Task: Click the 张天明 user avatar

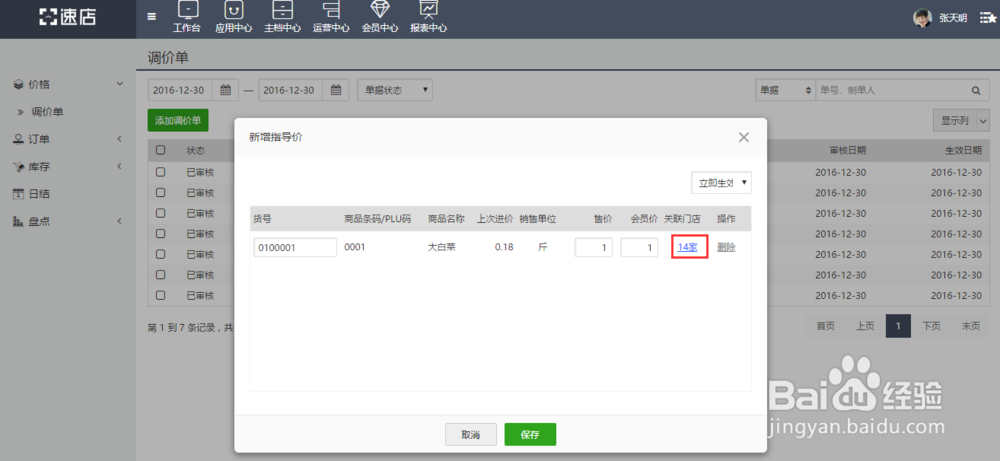Action: [x=922, y=18]
